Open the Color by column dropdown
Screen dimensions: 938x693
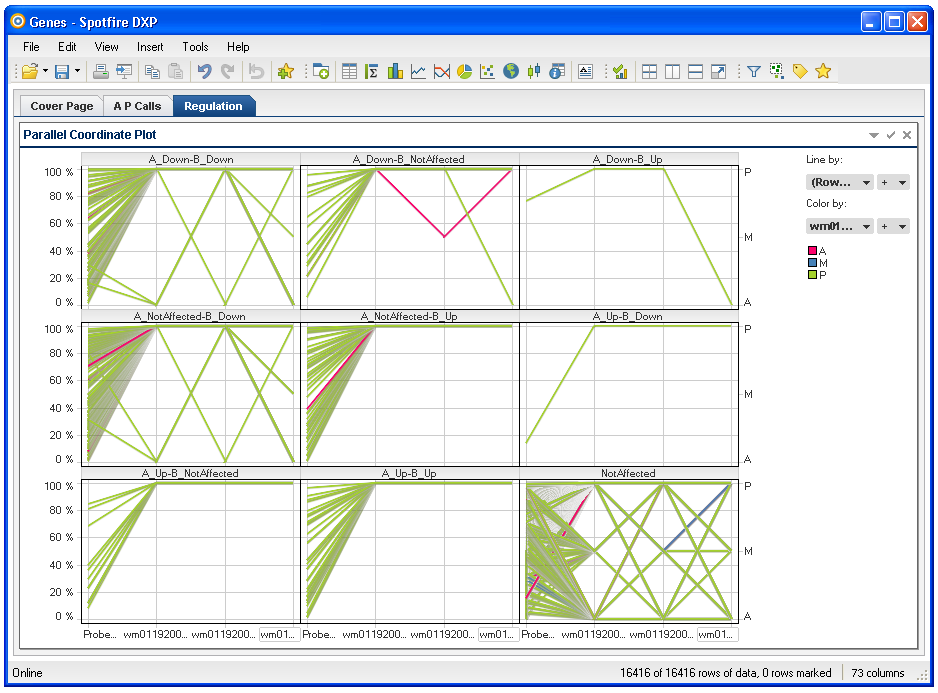pyautogui.click(x=839, y=227)
